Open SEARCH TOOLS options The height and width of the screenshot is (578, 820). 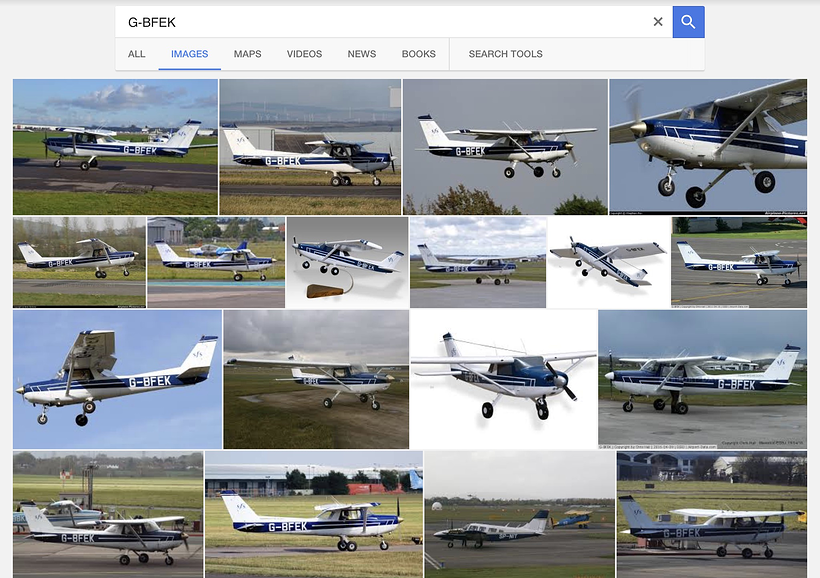505,54
